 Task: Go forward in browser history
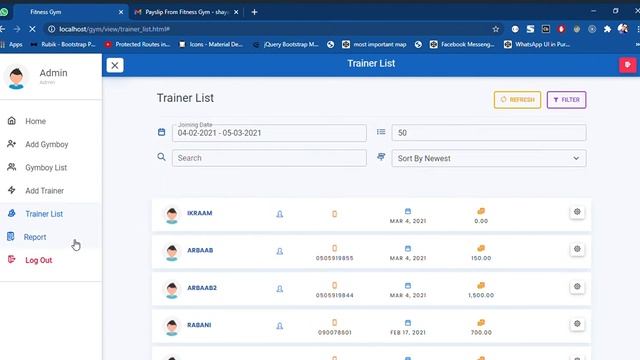17,29
